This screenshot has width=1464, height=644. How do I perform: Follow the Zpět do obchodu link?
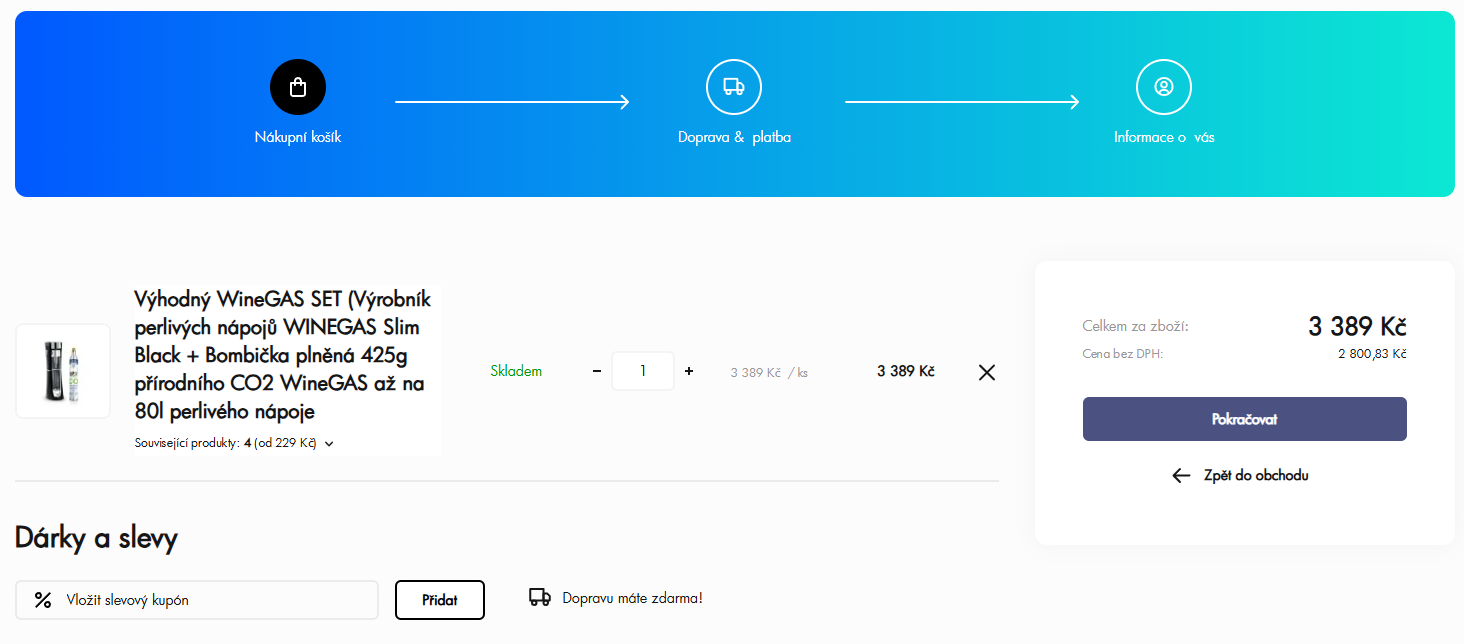[1255, 475]
